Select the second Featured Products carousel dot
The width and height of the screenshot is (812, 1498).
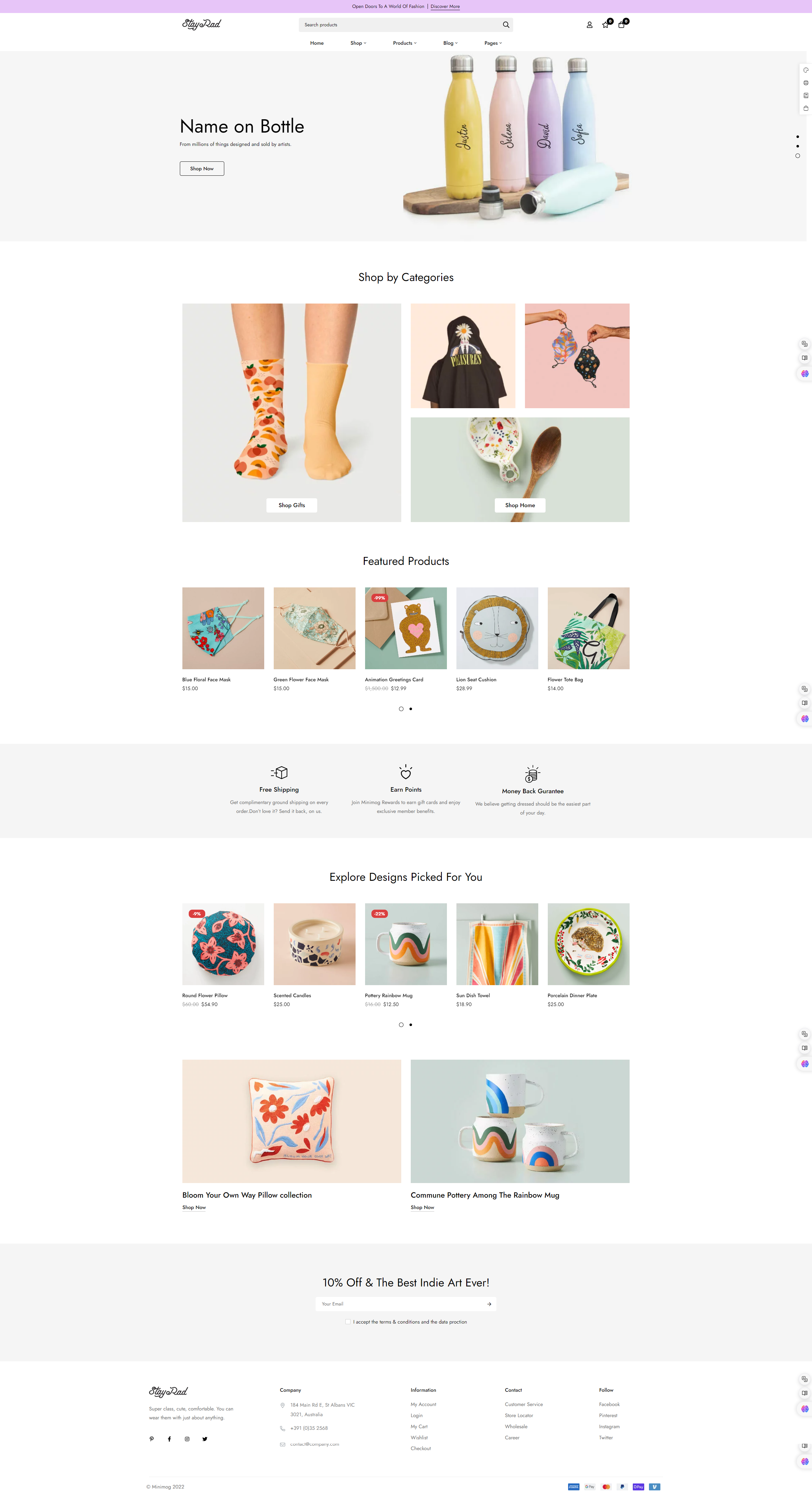click(411, 709)
